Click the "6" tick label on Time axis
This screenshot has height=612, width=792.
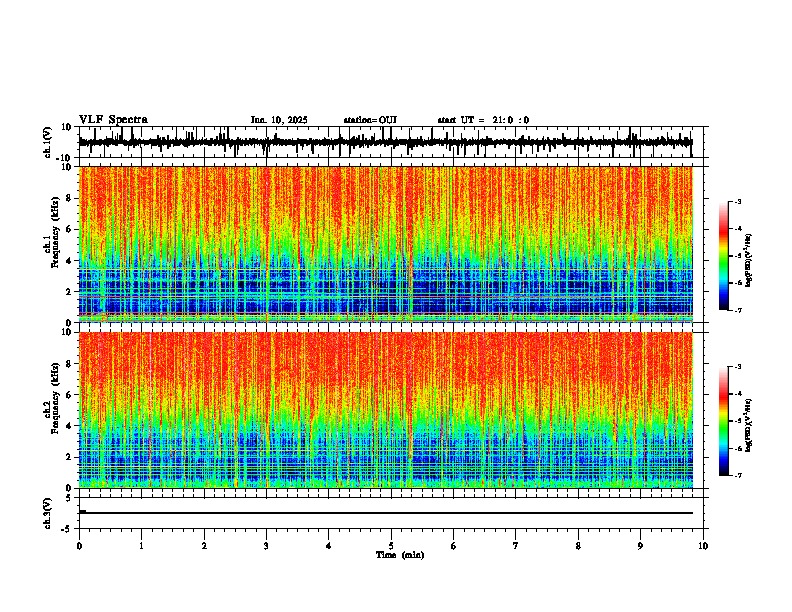tap(454, 546)
